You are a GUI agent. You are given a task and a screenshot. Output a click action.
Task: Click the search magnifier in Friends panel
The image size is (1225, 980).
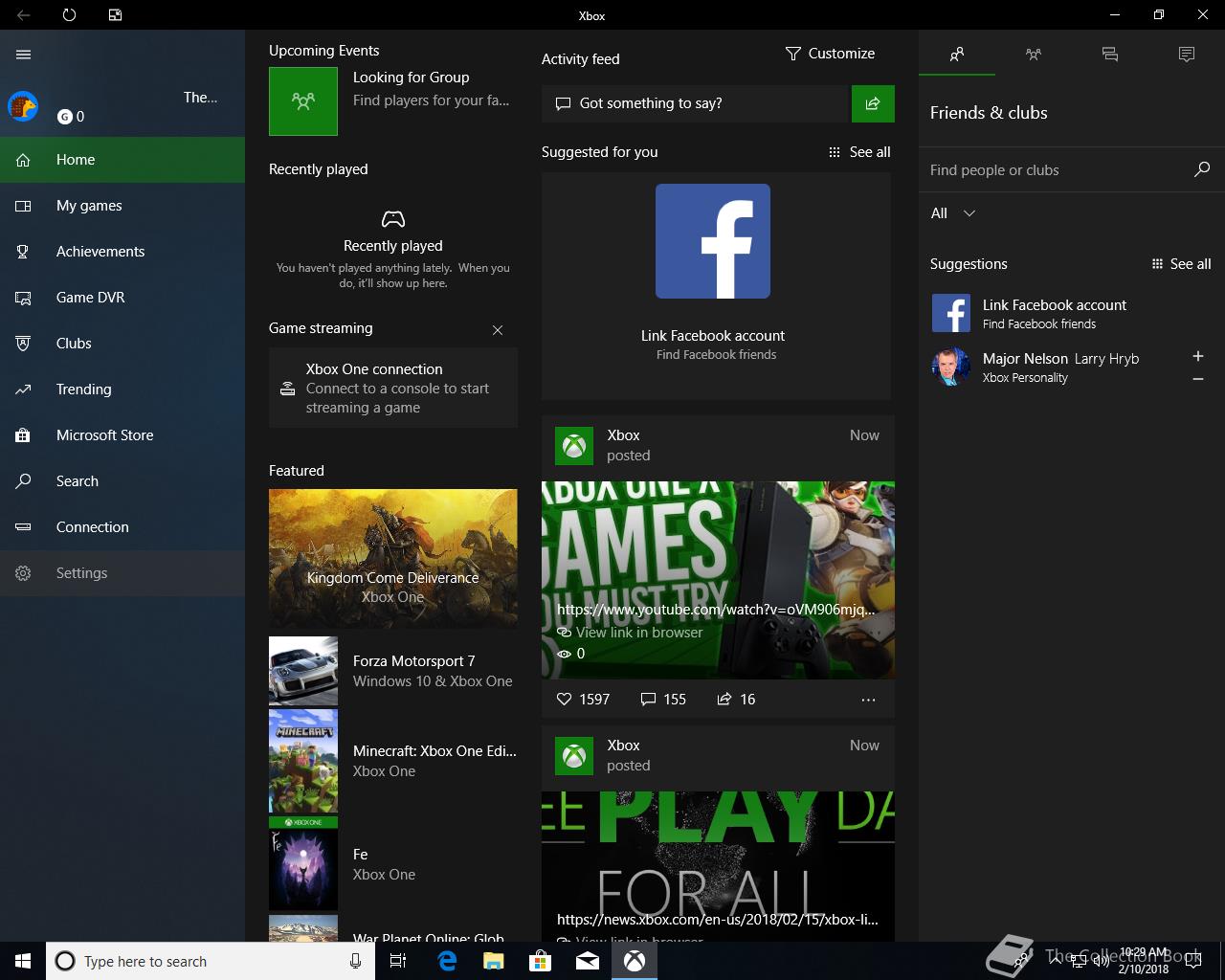pyautogui.click(x=1202, y=169)
